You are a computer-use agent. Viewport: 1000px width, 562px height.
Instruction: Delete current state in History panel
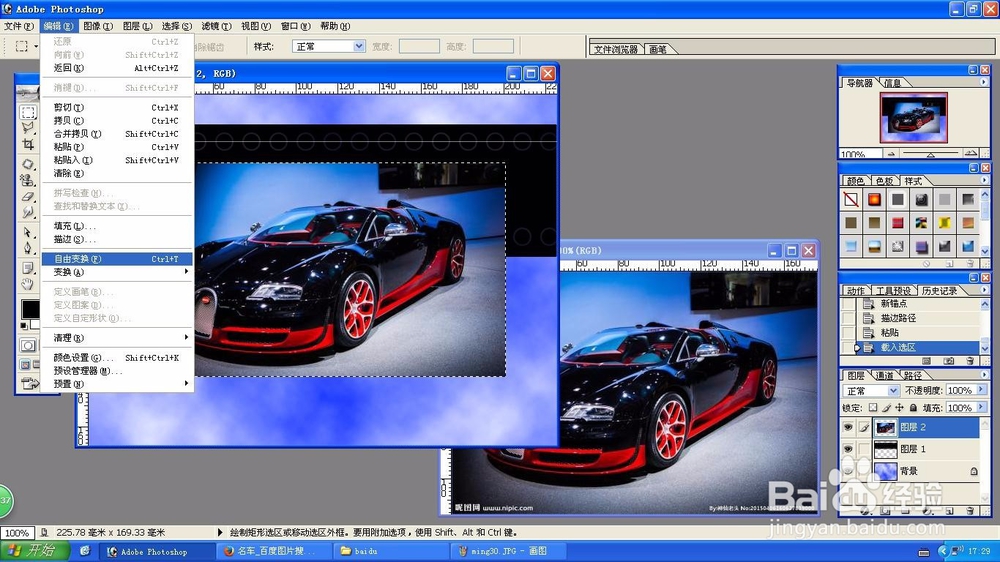tap(970, 361)
